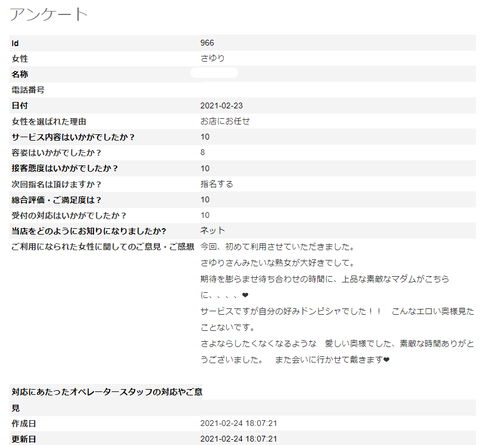Click the line ことないです。
480x445 pixels.
click(x=228, y=328)
